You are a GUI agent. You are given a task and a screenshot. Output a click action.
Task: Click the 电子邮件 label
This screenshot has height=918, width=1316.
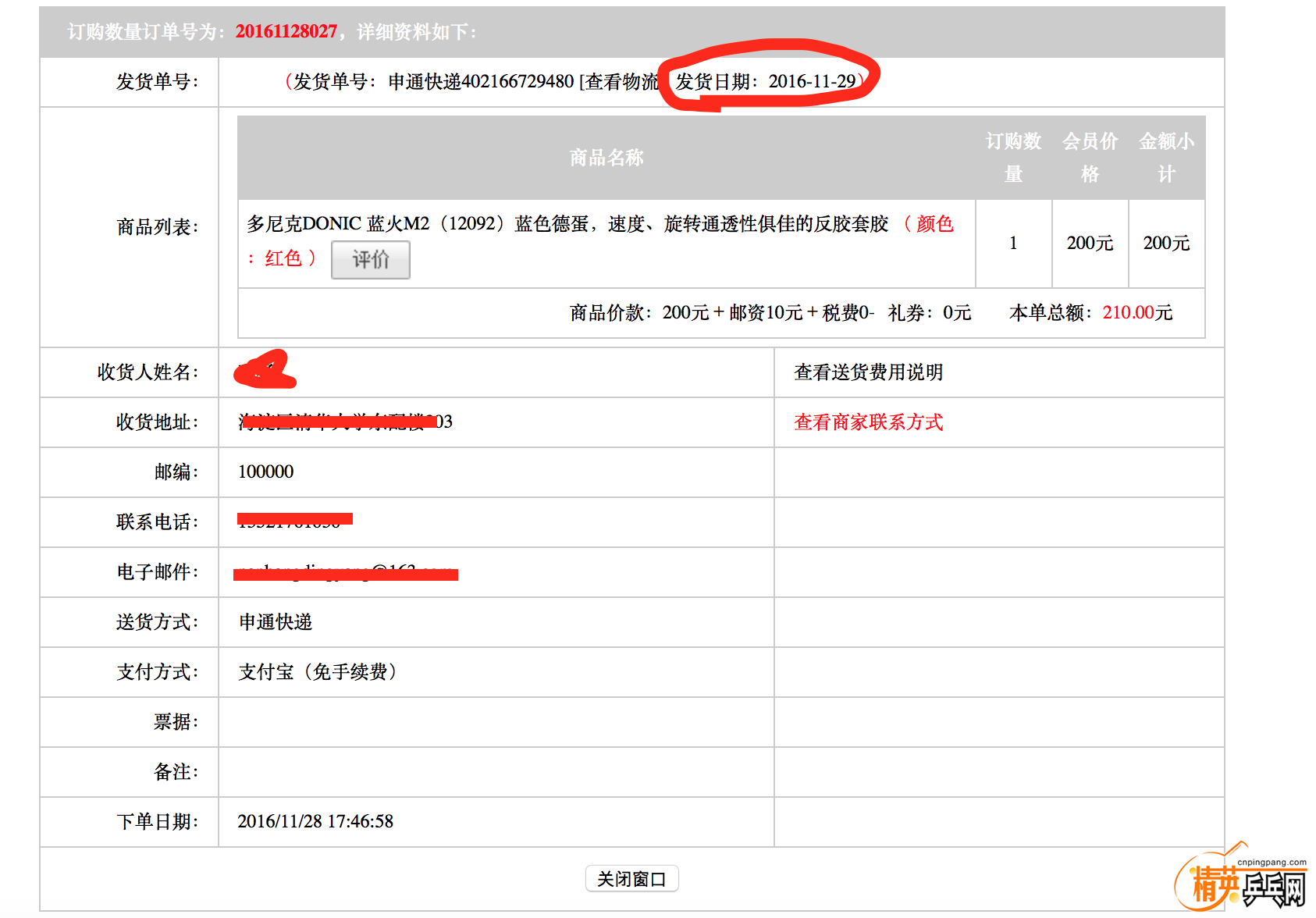(157, 572)
